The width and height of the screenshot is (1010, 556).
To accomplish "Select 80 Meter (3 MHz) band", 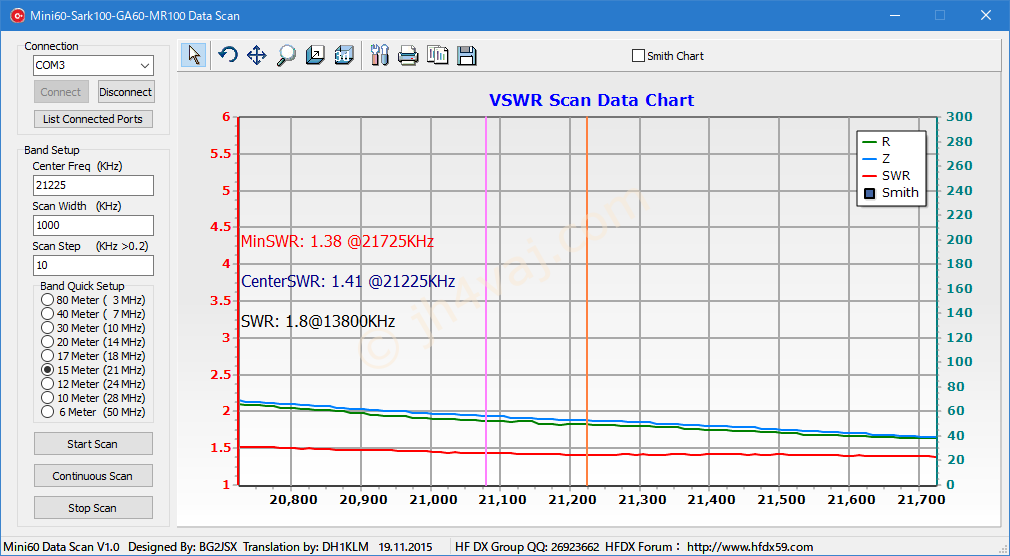I will point(93,300).
